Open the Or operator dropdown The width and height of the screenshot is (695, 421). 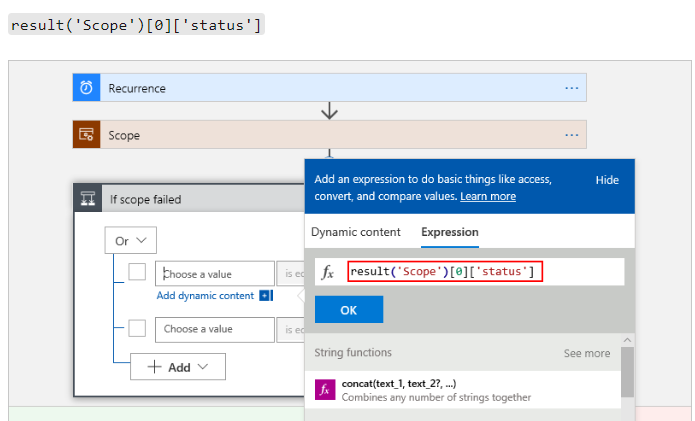(x=131, y=240)
